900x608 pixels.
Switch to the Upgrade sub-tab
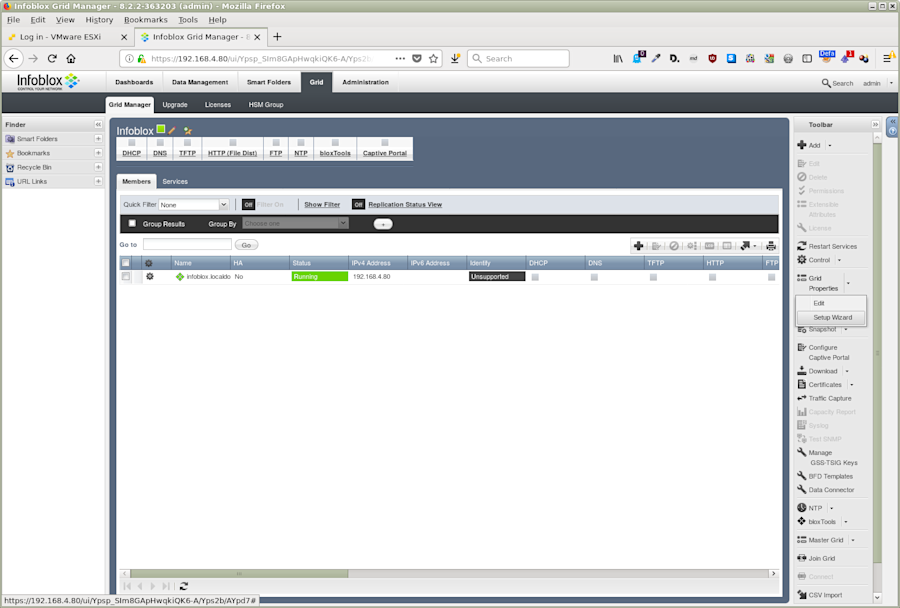click(x=175, y=104)
